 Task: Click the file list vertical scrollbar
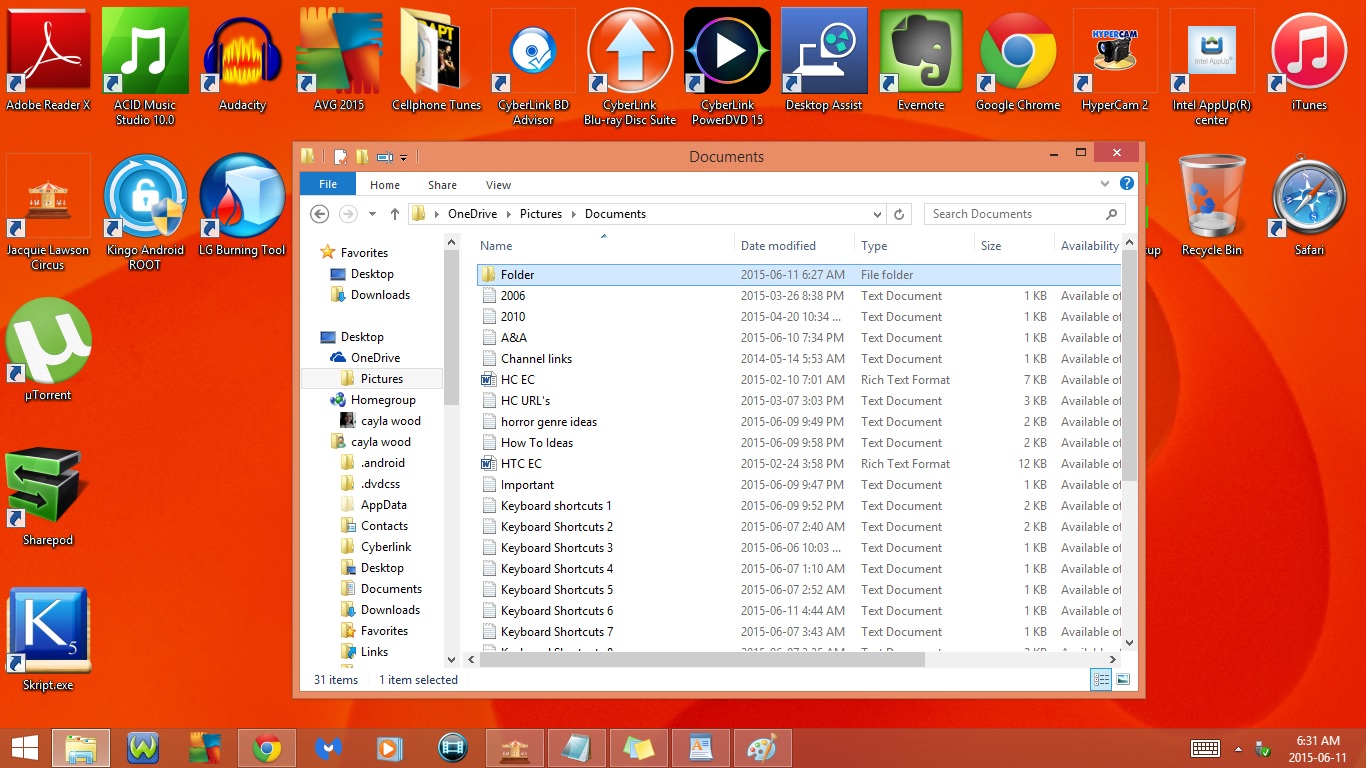point(1130,365)
